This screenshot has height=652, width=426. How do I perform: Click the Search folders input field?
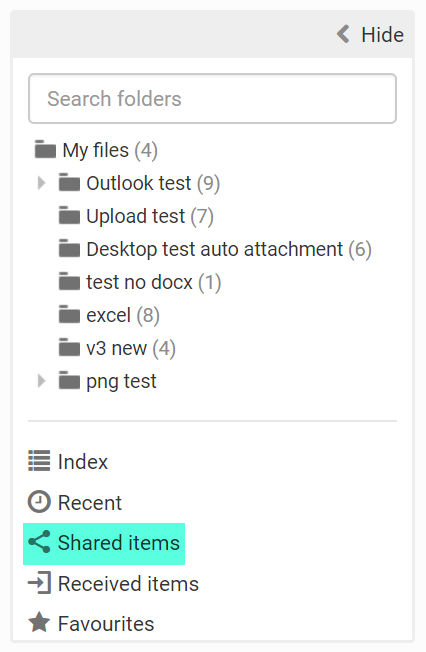tap(212, 99)
